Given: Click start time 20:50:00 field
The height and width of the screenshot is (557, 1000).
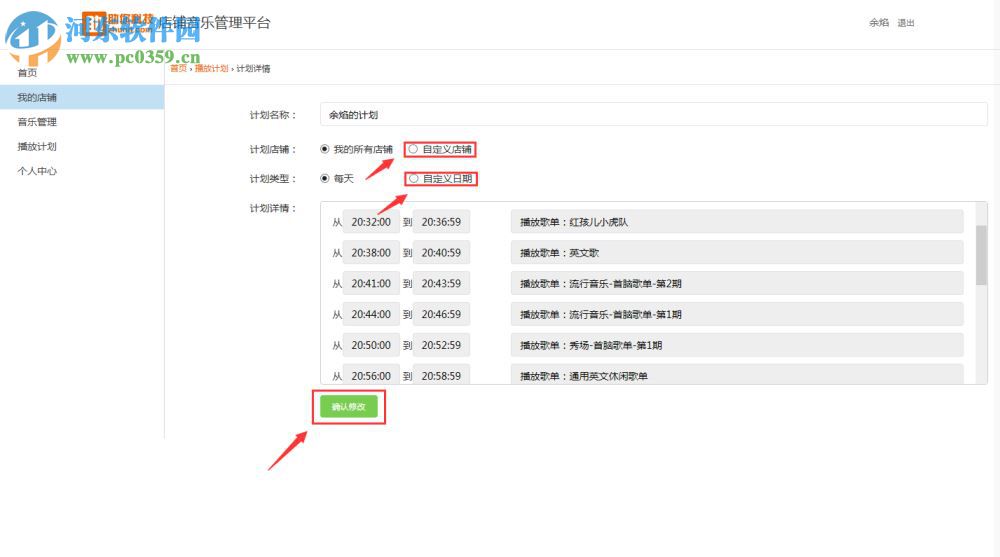Looking at the screenshot, I should tap(371, 345).
